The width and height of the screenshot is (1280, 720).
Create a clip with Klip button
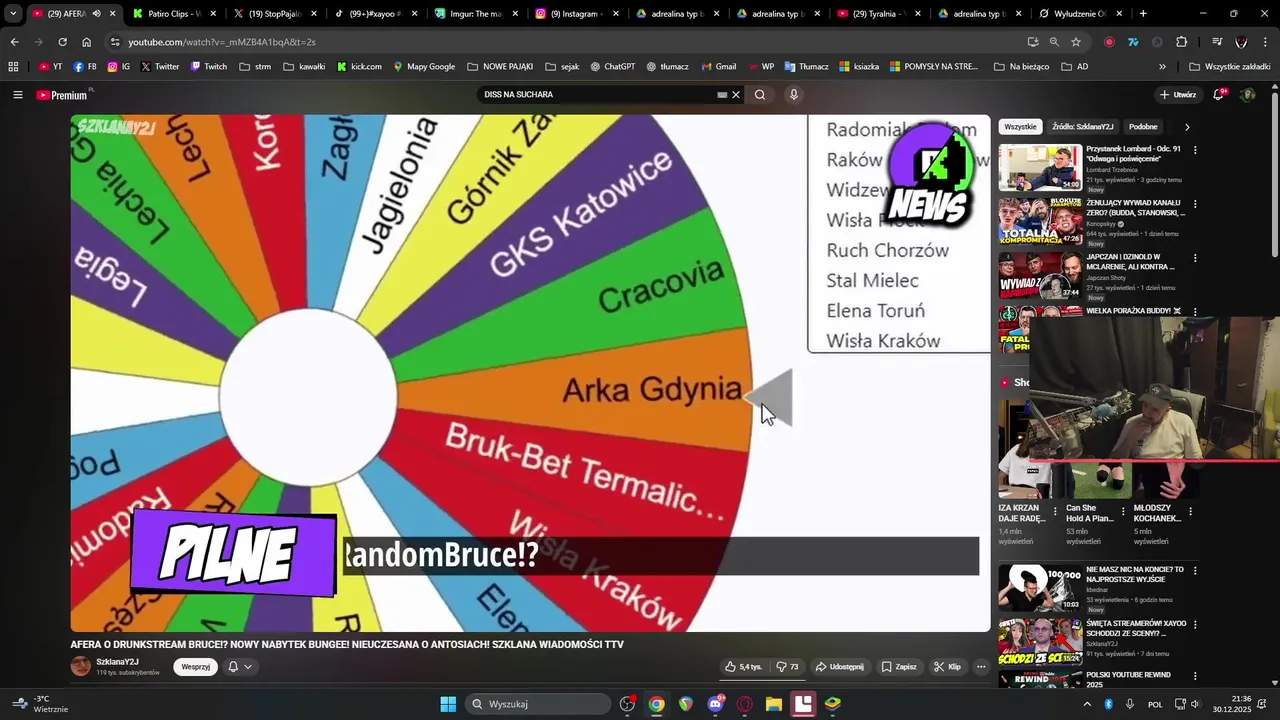point(947,667)
